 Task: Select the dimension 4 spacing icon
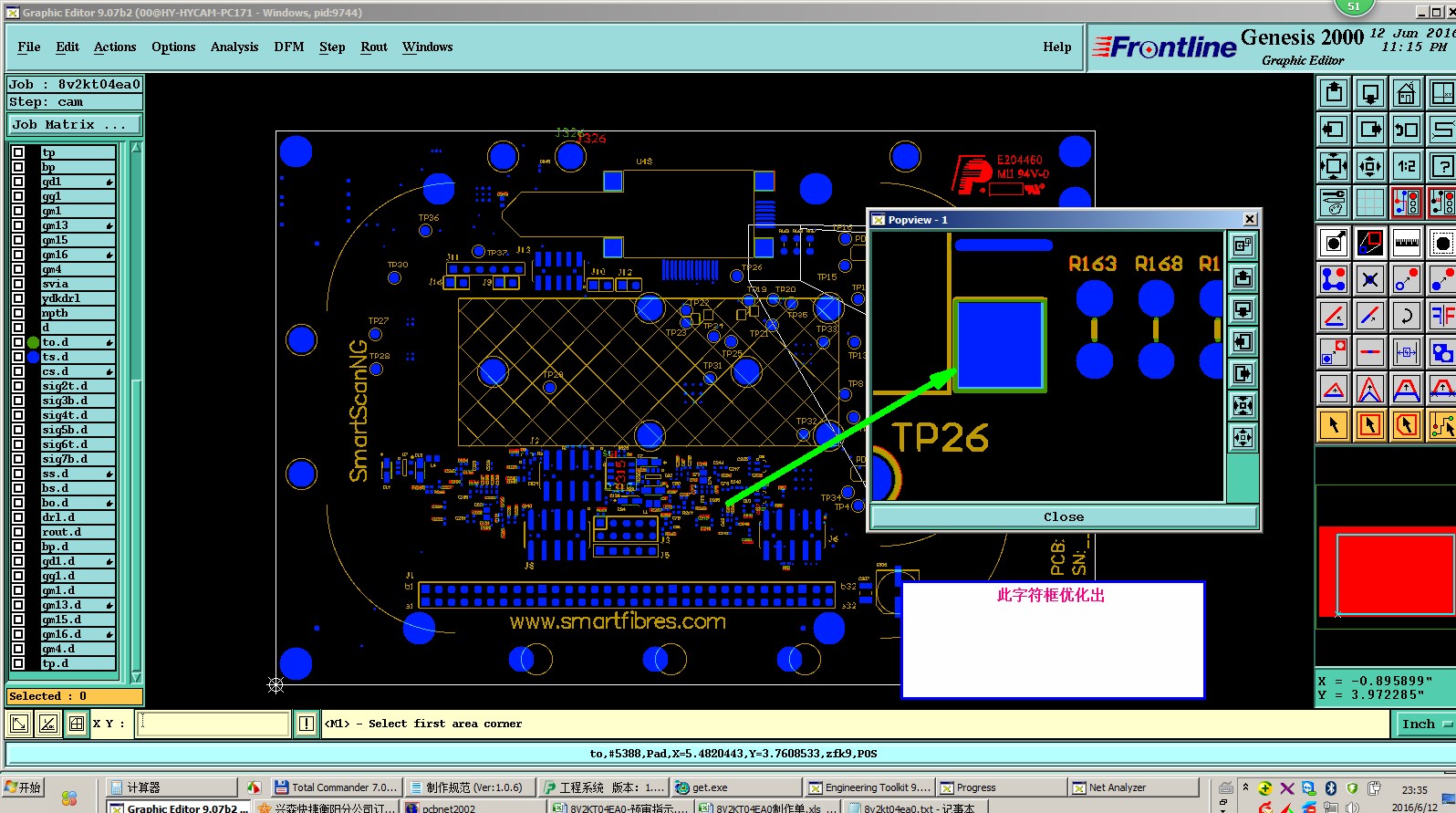(1406, 352)
